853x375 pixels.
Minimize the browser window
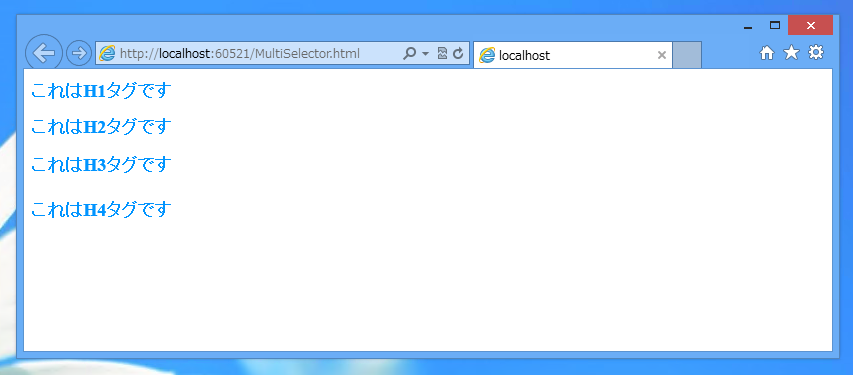748,26
